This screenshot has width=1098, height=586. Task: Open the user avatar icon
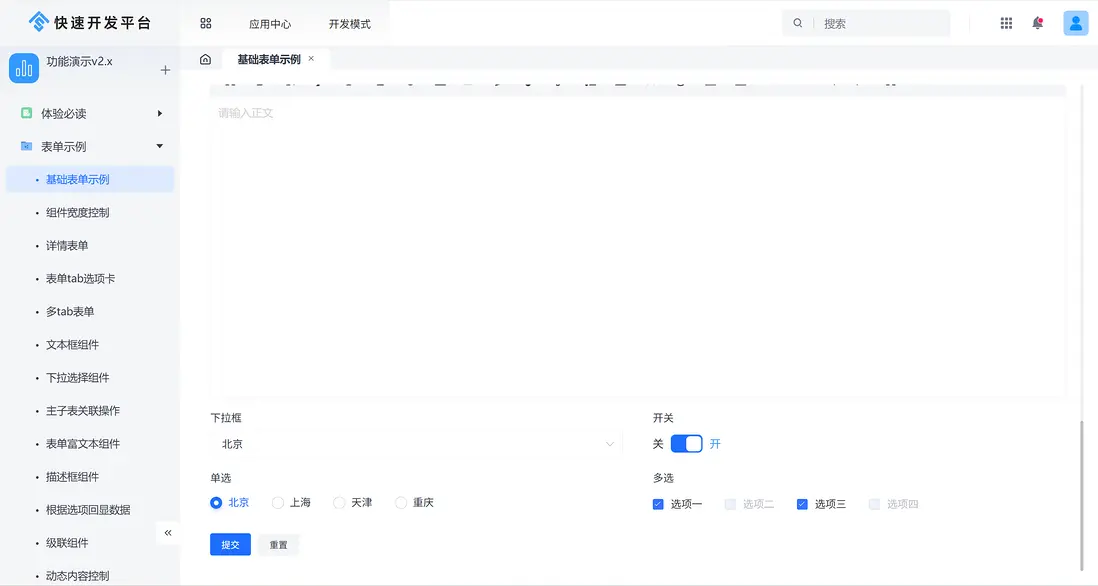coord(1075,22)
